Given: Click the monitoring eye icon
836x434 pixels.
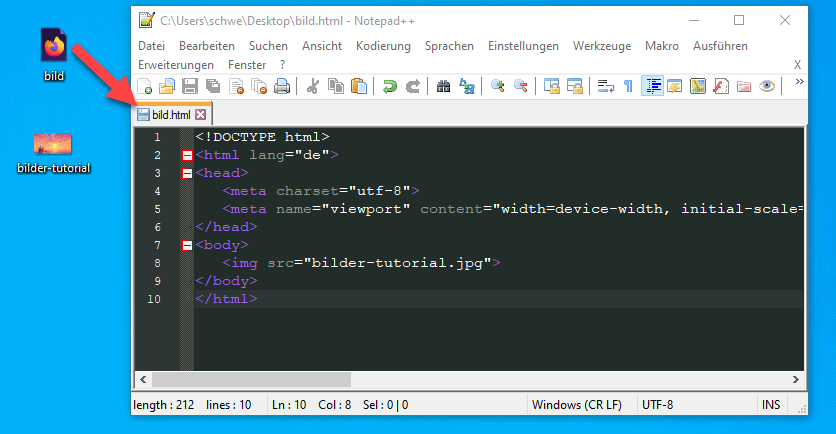Looking at the screenshot, I should point(767,86).
